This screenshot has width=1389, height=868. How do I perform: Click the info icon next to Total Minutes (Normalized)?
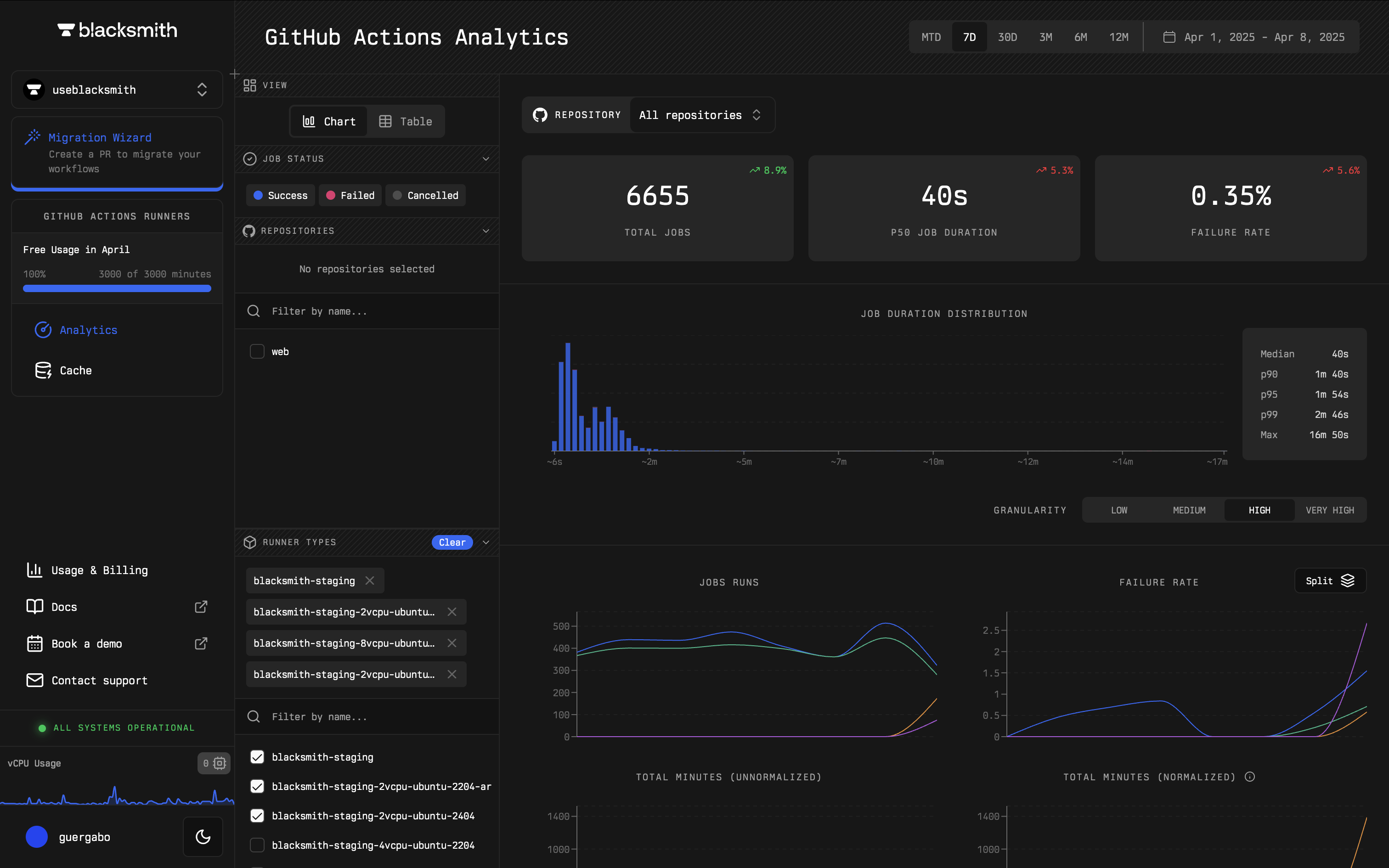(x=1249, y=777)
